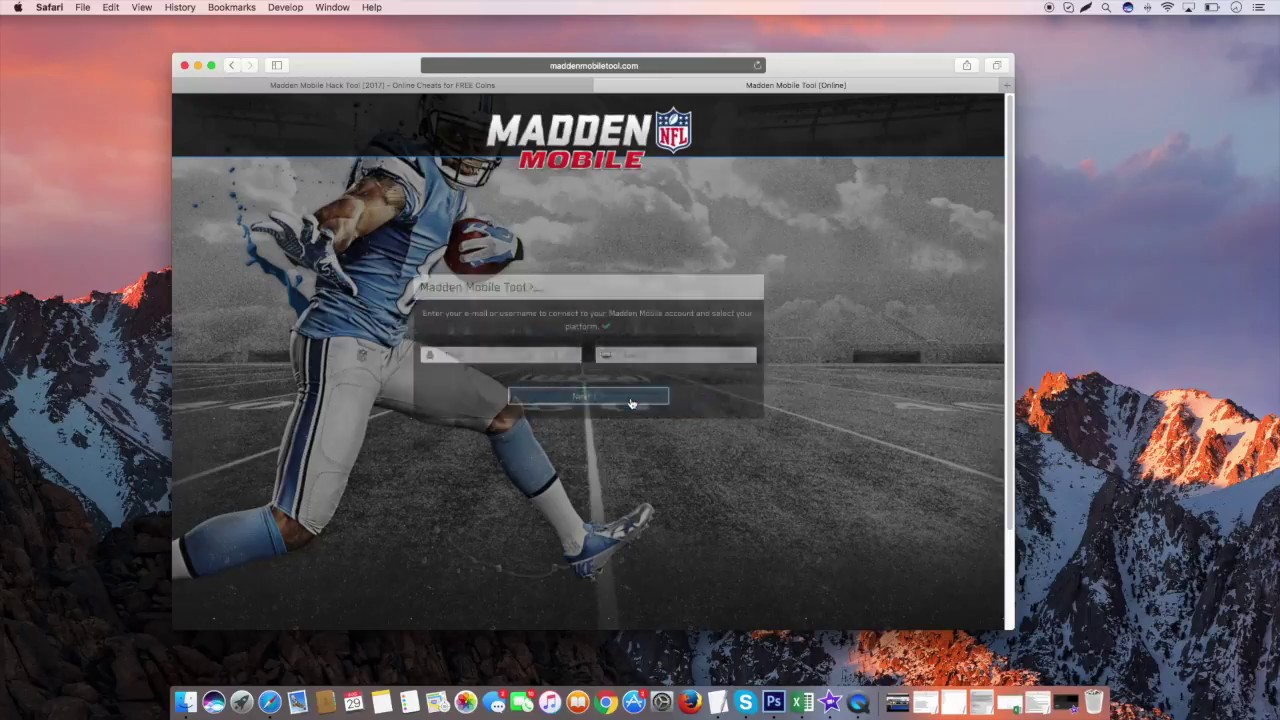Open Messages in the Dock

[x=494, y=702]
